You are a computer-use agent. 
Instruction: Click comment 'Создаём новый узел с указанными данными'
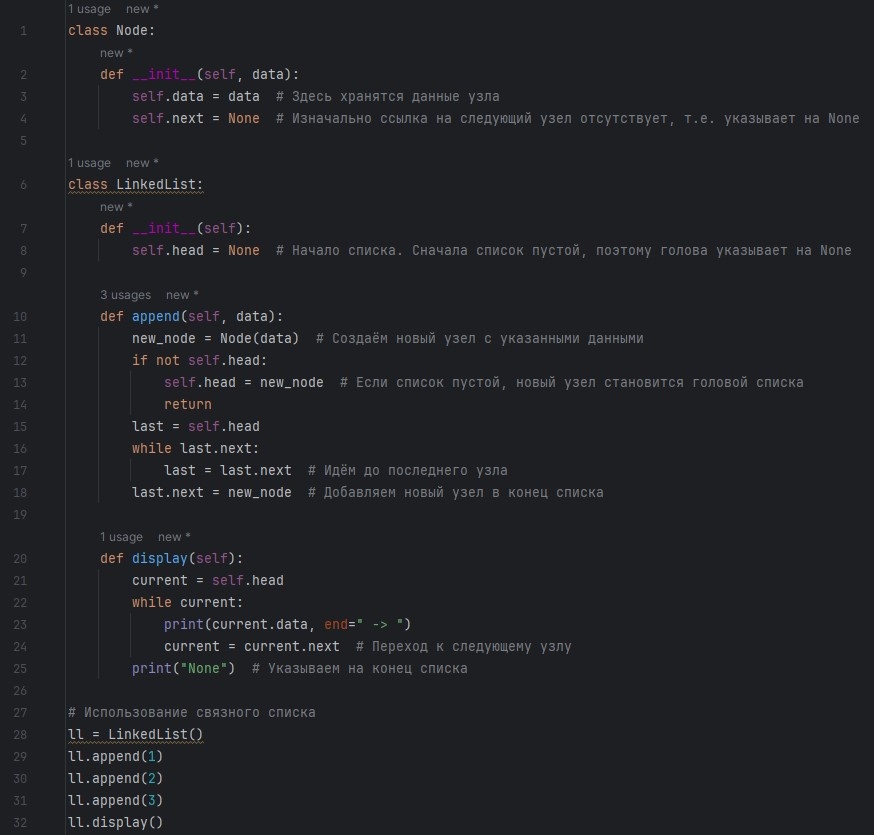[480, 339]
